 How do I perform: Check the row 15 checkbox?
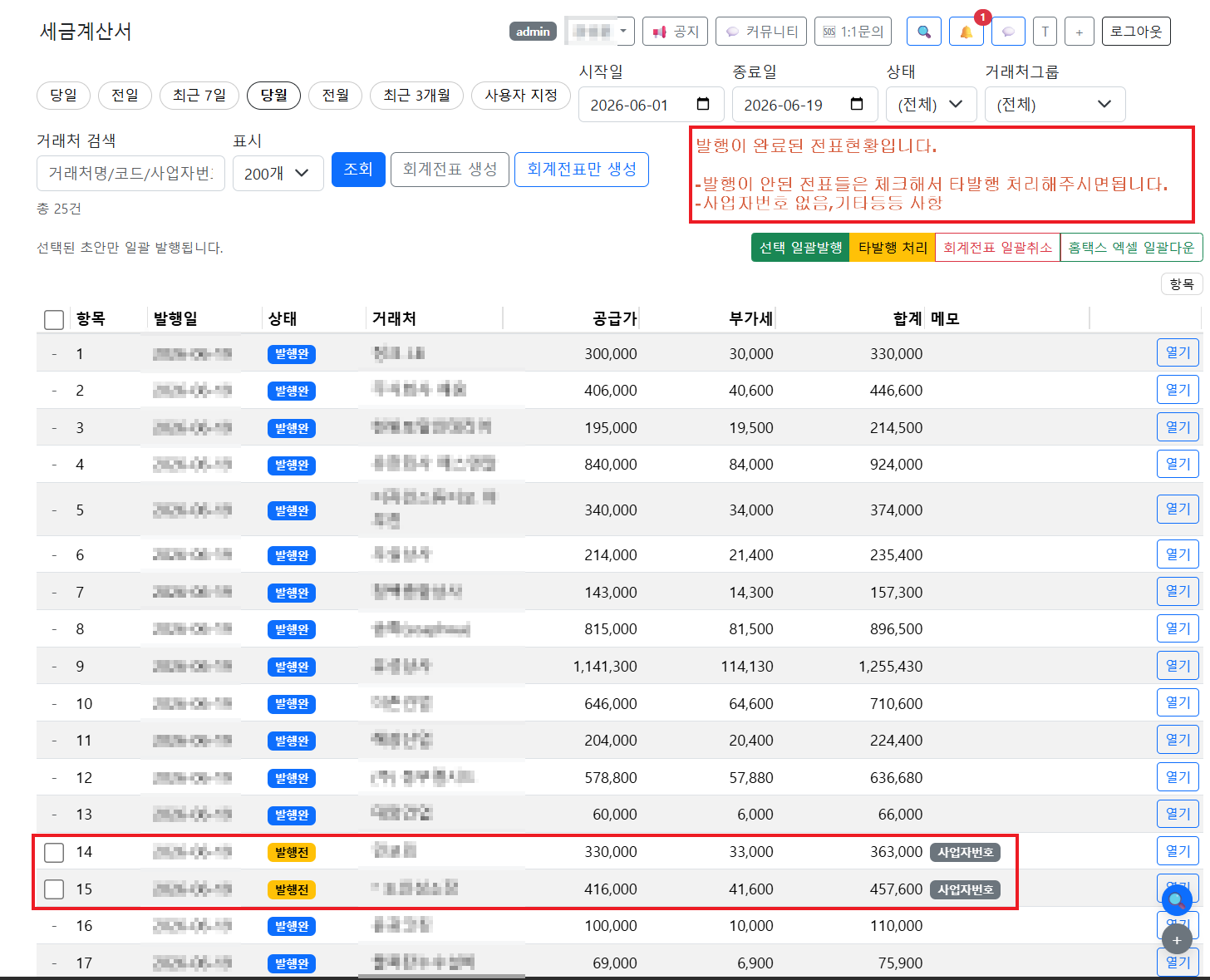point(54,889)
